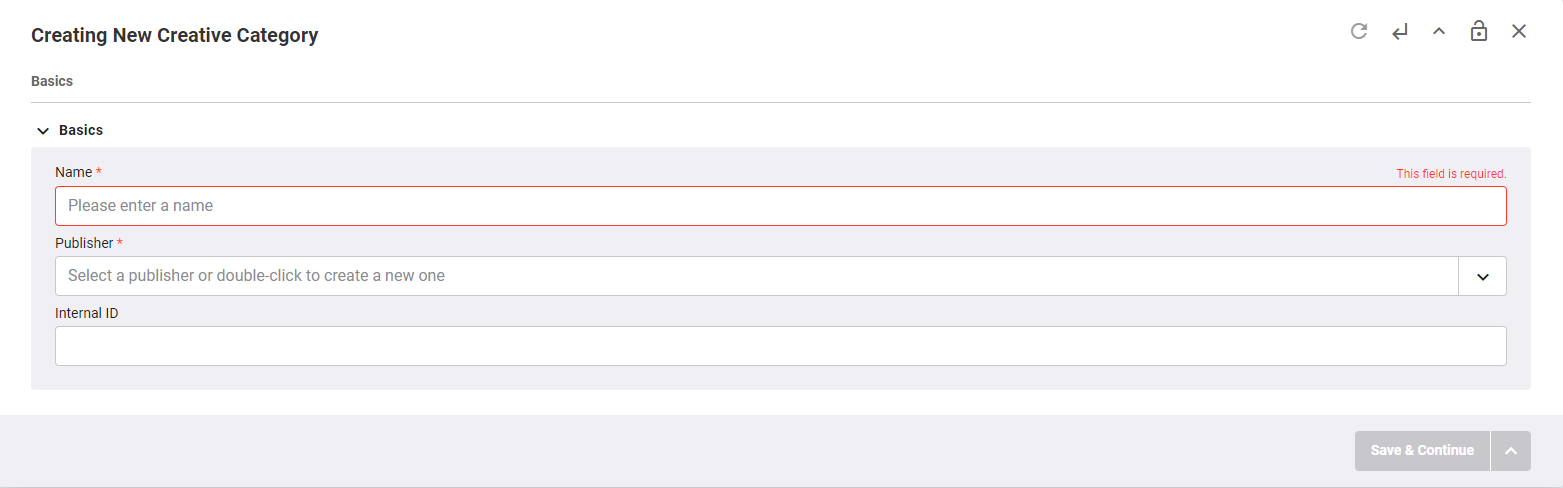This screenshot has width=1563, height=488.
Task: Click the red asterisk next to Name
Action: pyautogui.click(x=98, y=172)
